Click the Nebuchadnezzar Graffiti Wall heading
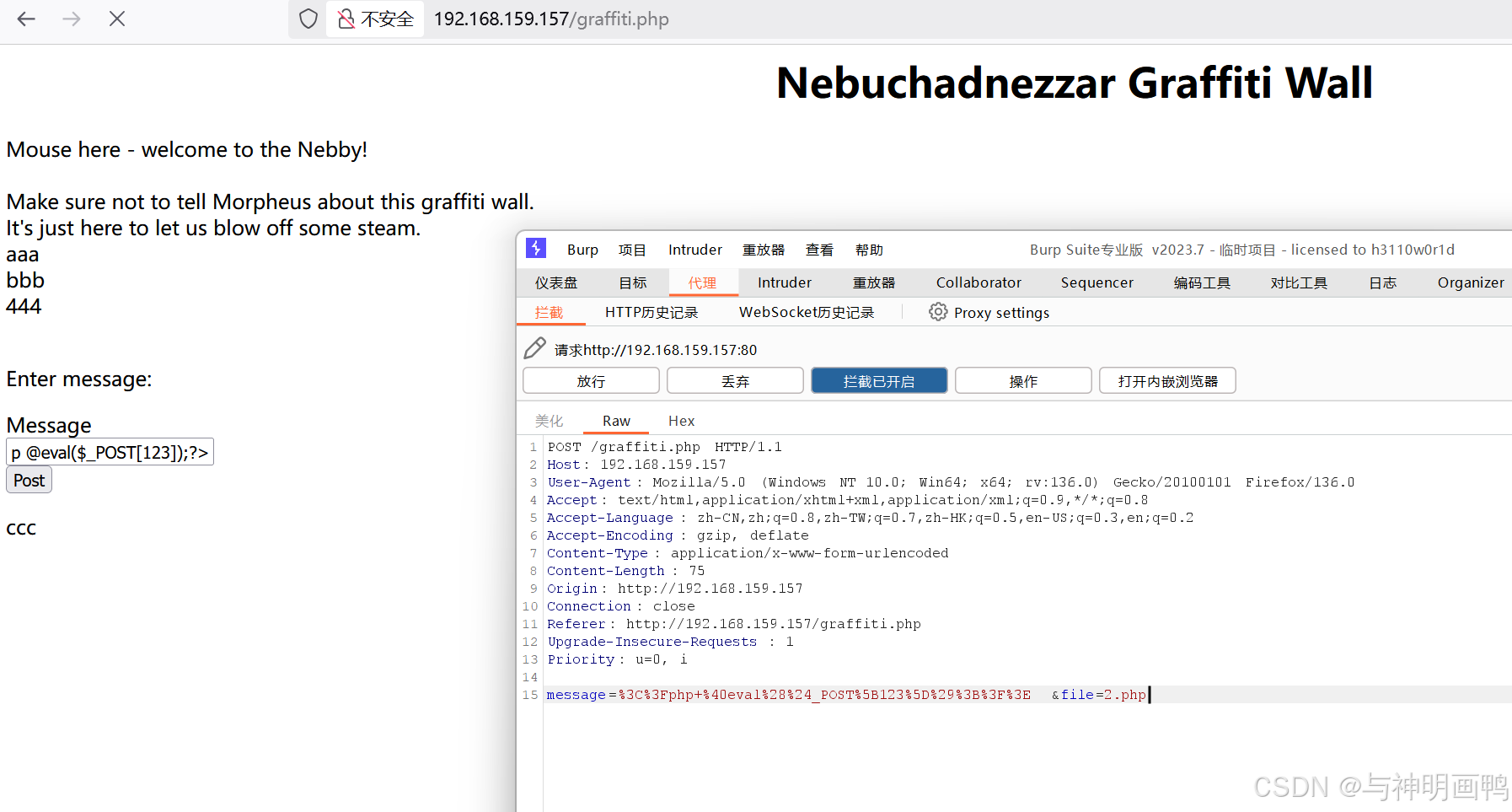The height and width of the screenshot is (812, 1512). [x=1075, y=83]
